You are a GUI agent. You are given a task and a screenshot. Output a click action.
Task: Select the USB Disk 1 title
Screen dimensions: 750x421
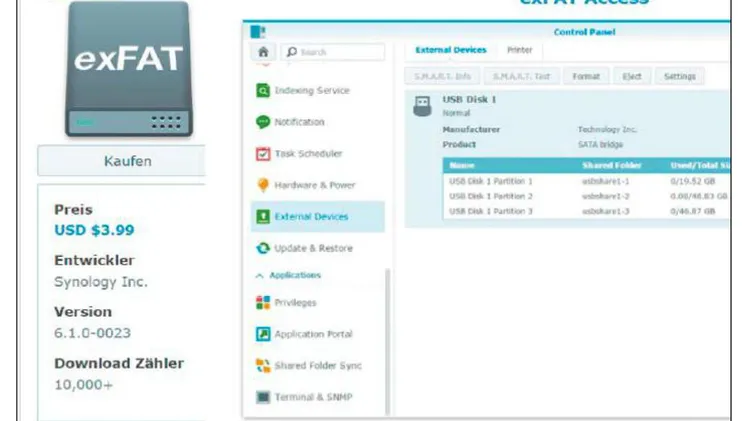tap(469, 100)
